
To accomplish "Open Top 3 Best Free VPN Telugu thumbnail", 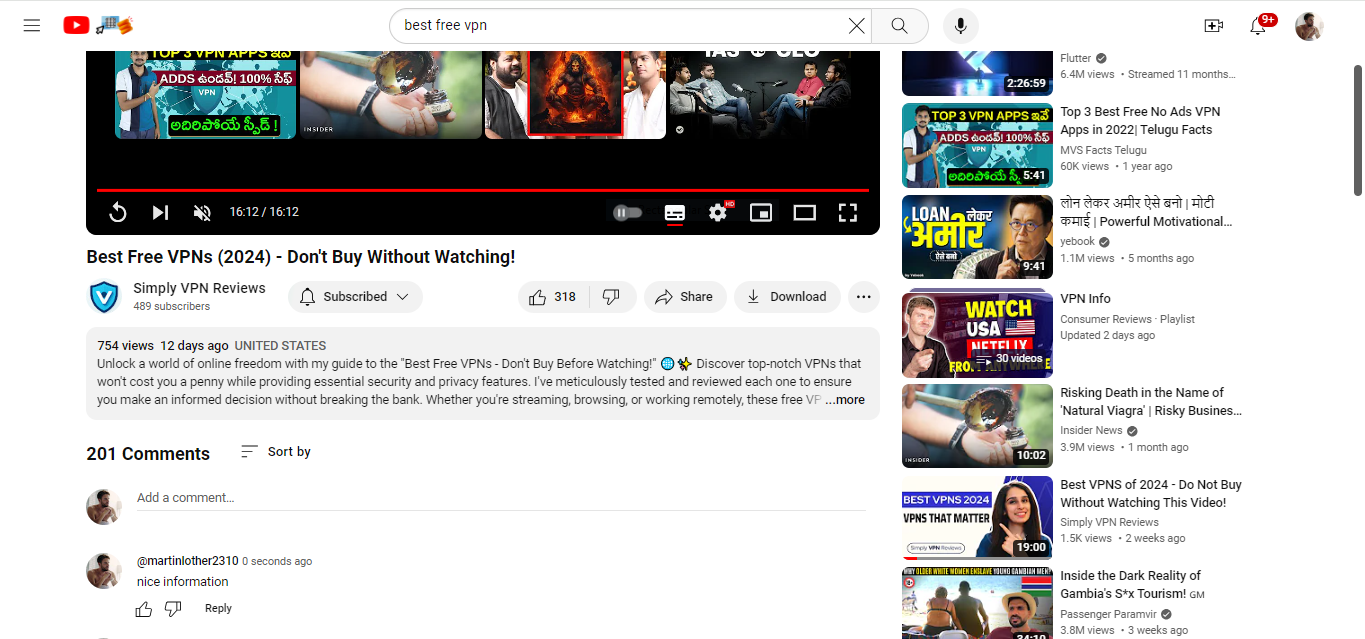I will click(977, 145).
